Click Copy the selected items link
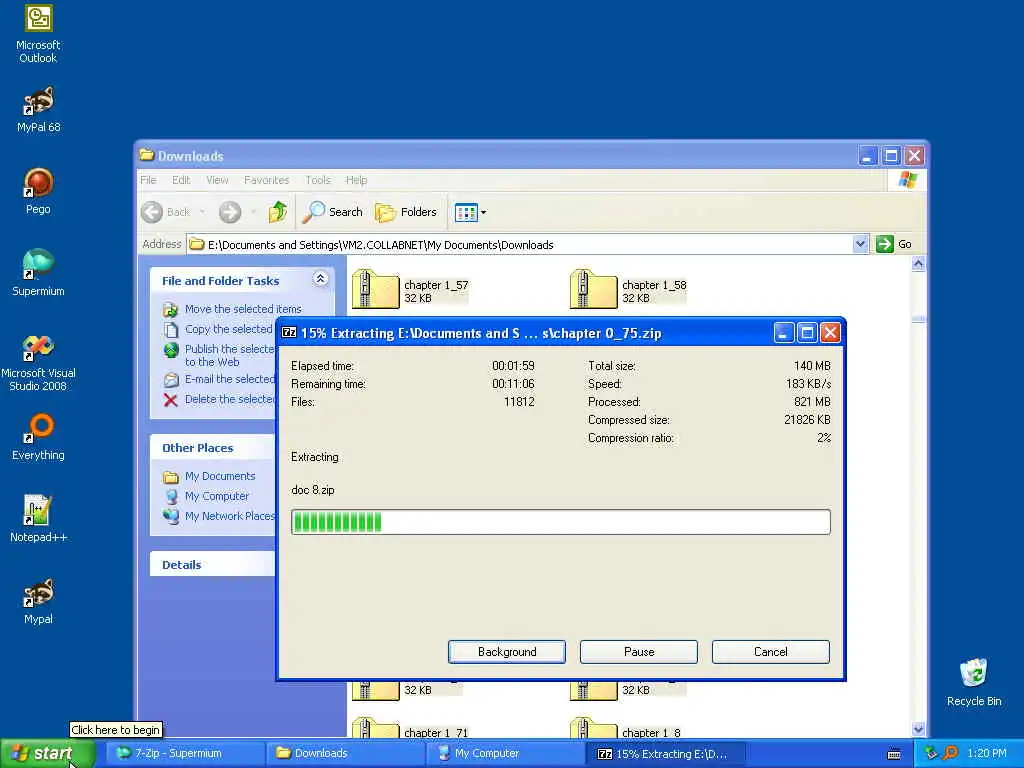 (218, 329)
